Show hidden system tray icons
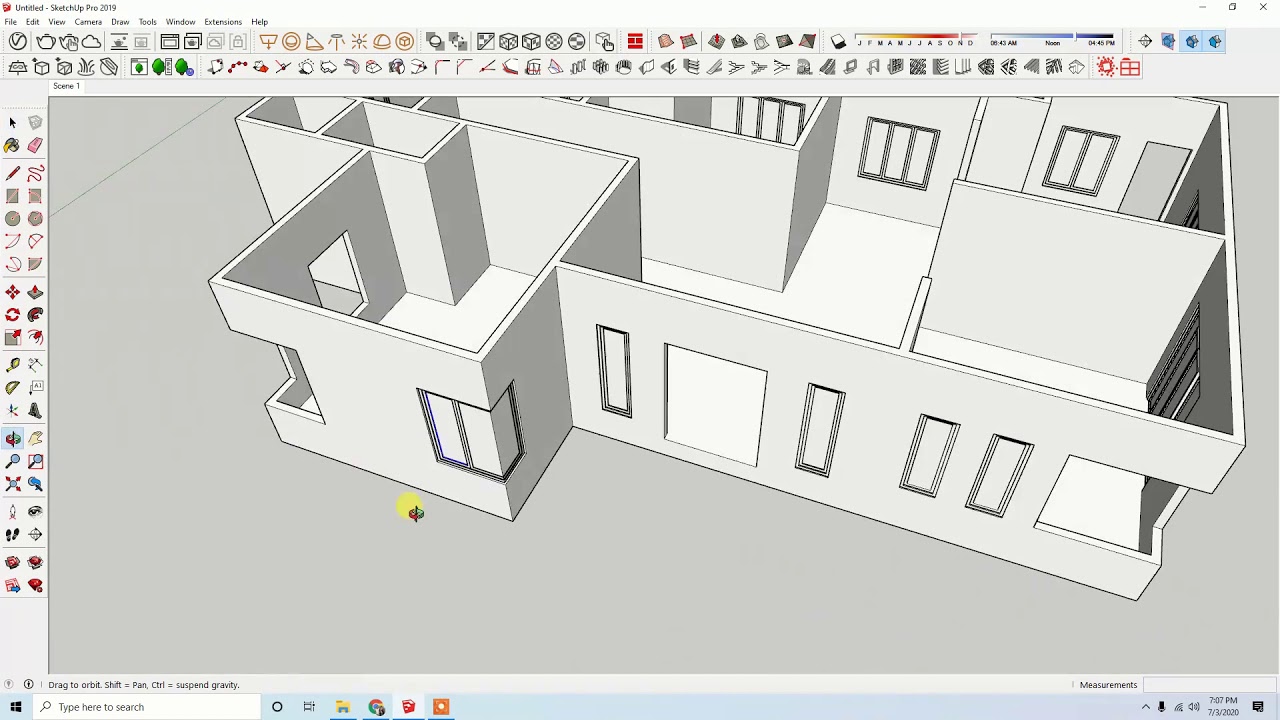Screen dimensions: 1280x720 [1146, 707]
